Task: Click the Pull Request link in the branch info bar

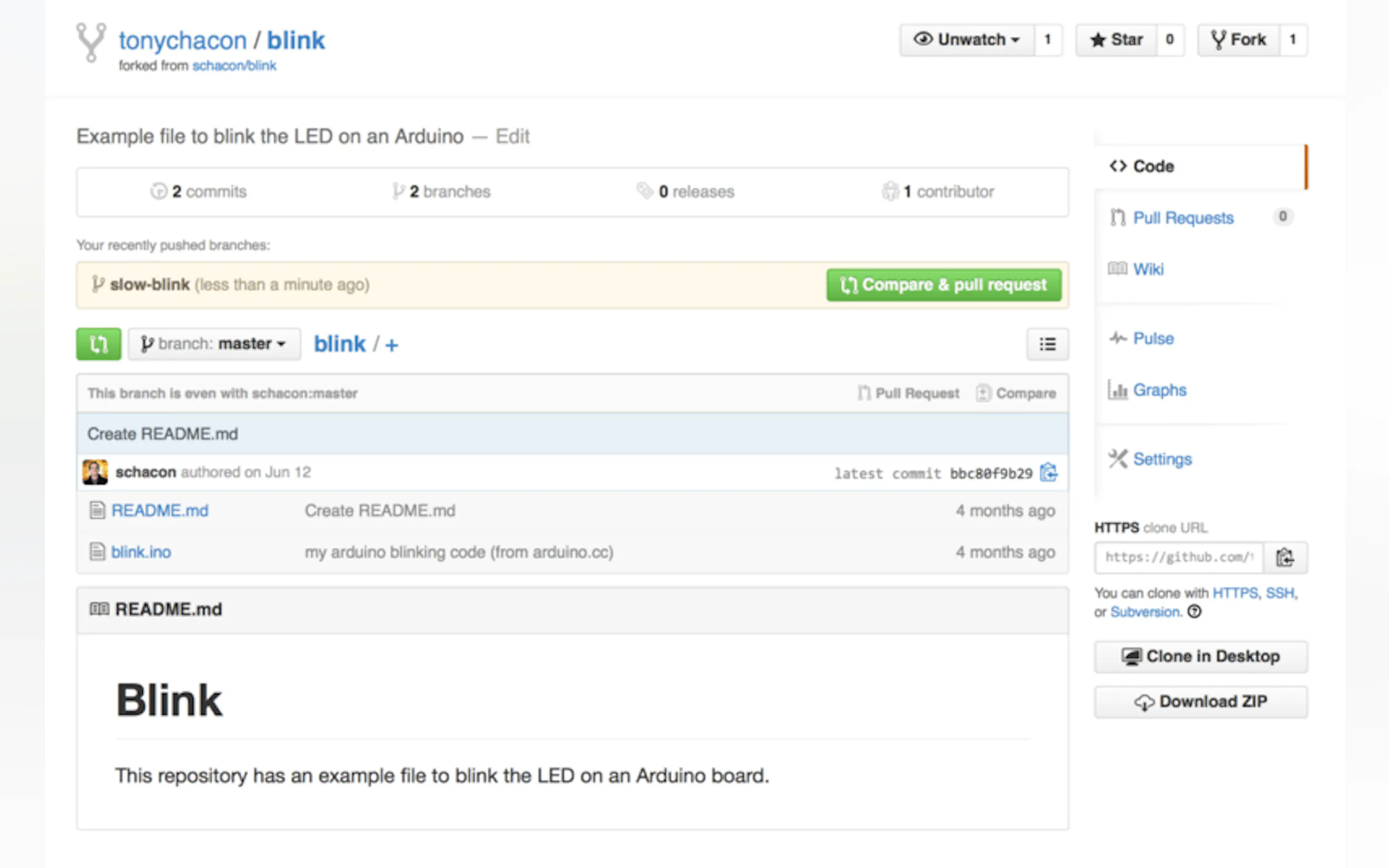Action: click(908, 393)
